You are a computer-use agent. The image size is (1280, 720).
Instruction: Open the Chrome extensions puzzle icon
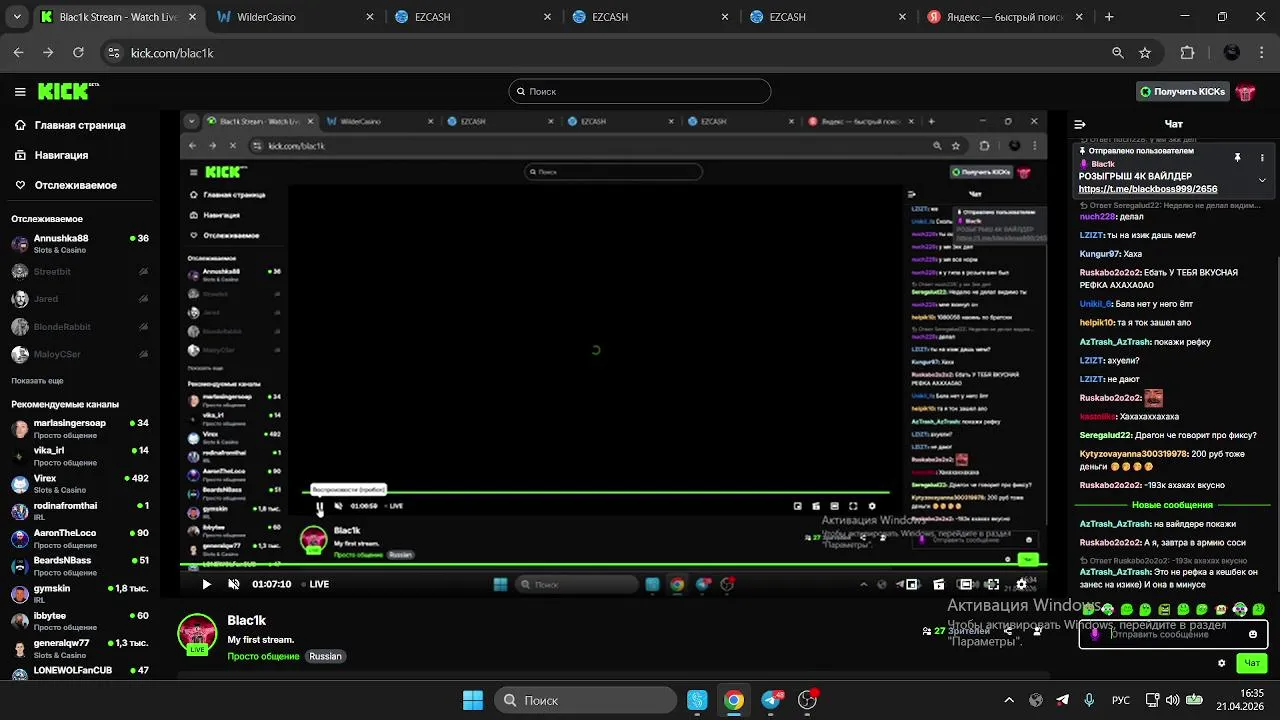(1188, 53)
